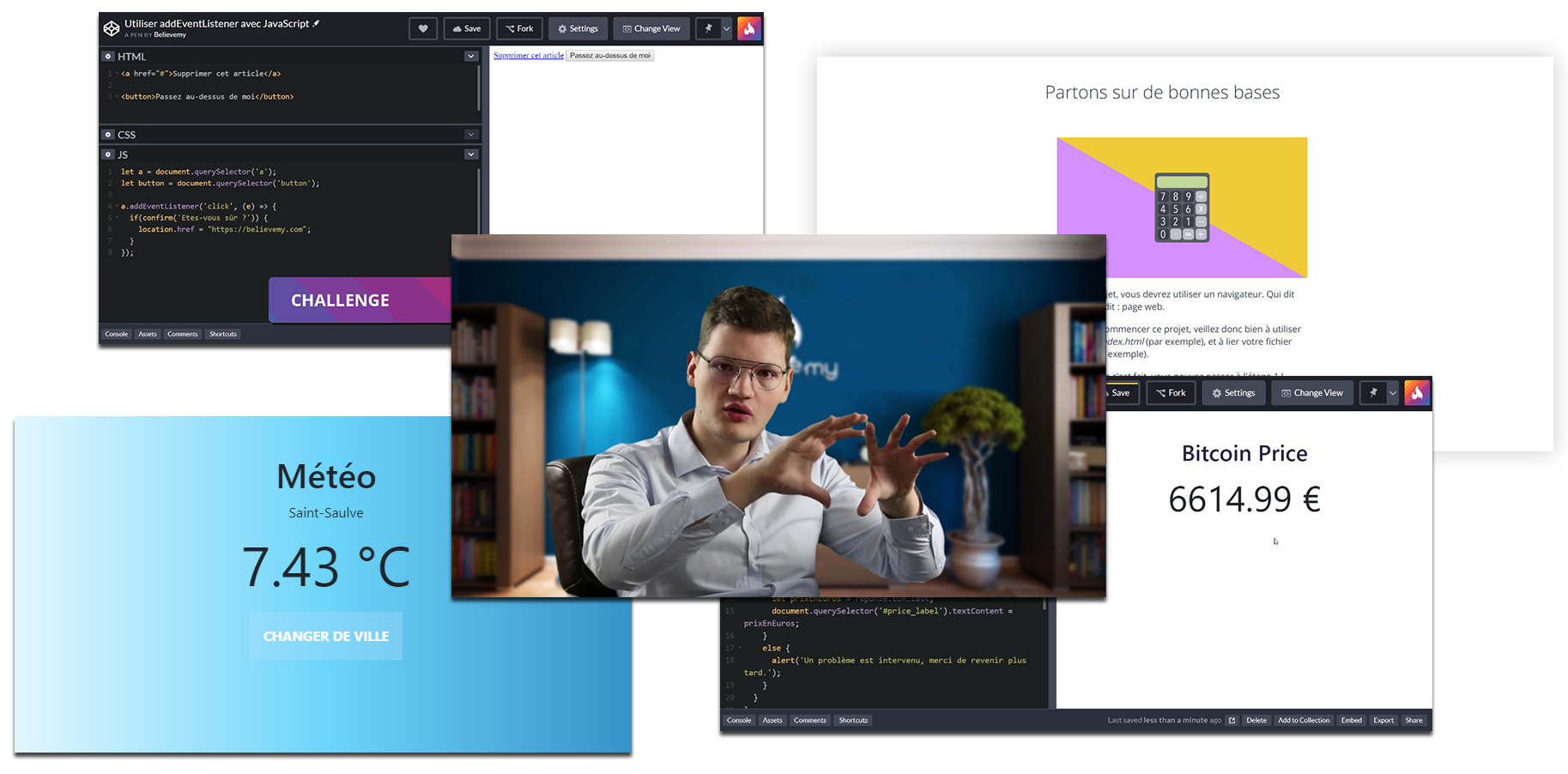The width and height of the screenshot is (1568, 774).
Task: Open the CSS panel gear settings
Action: (x=108, y=135)
